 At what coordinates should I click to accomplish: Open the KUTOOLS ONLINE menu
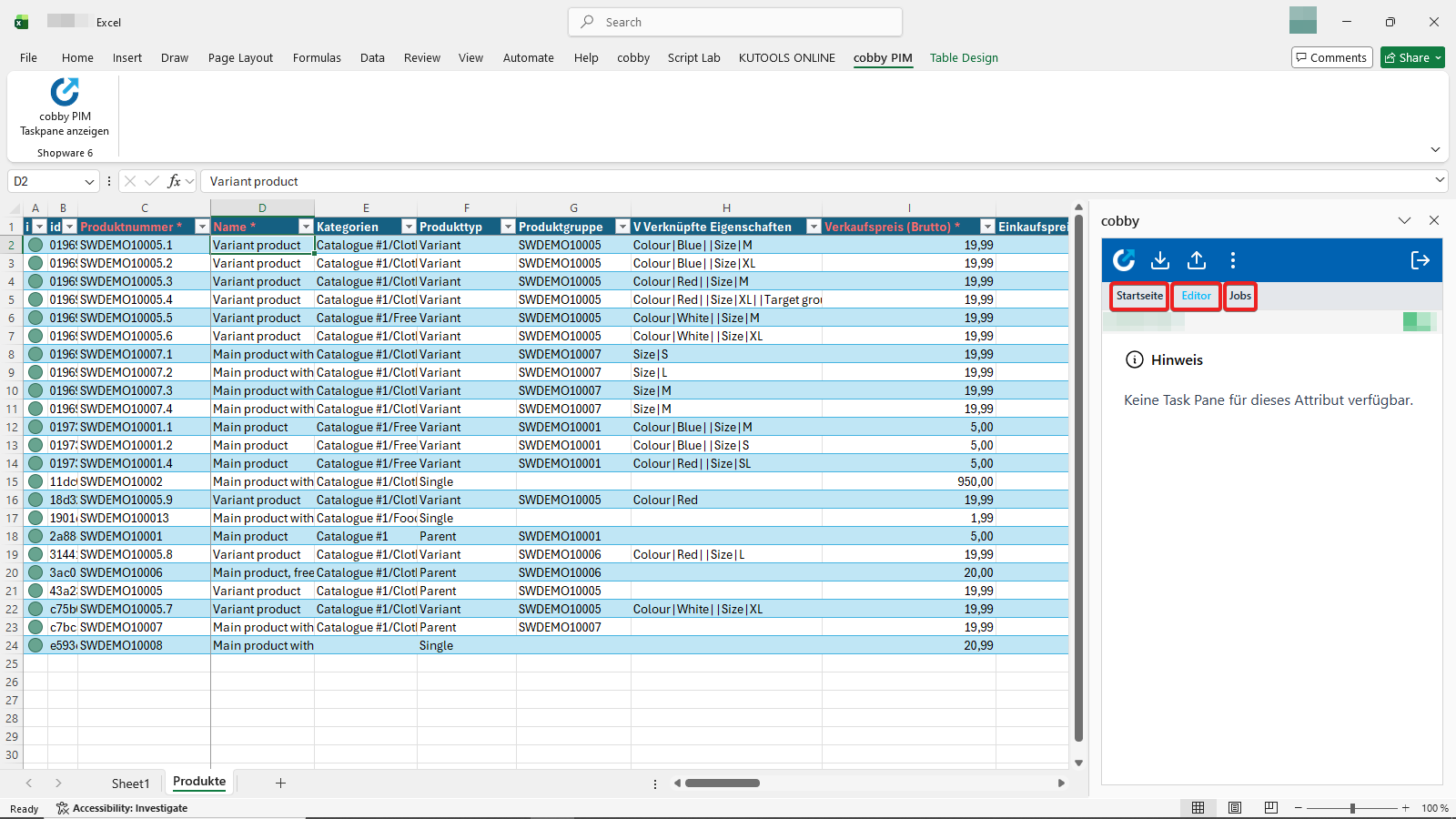[x=786, y=57]
